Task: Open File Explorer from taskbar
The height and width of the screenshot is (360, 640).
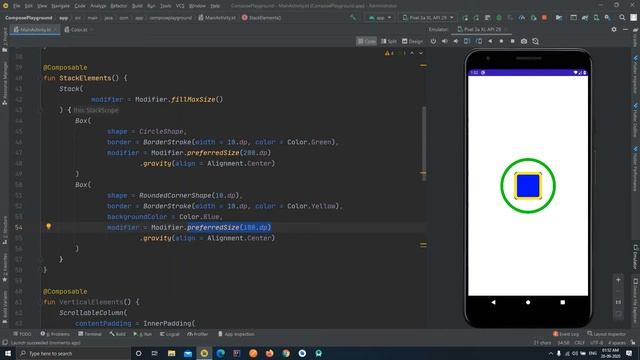Action: (171, 353)
